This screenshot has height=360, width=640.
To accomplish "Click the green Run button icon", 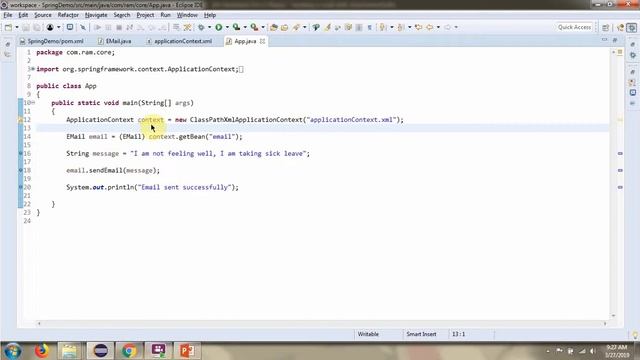I will point(219,27).
